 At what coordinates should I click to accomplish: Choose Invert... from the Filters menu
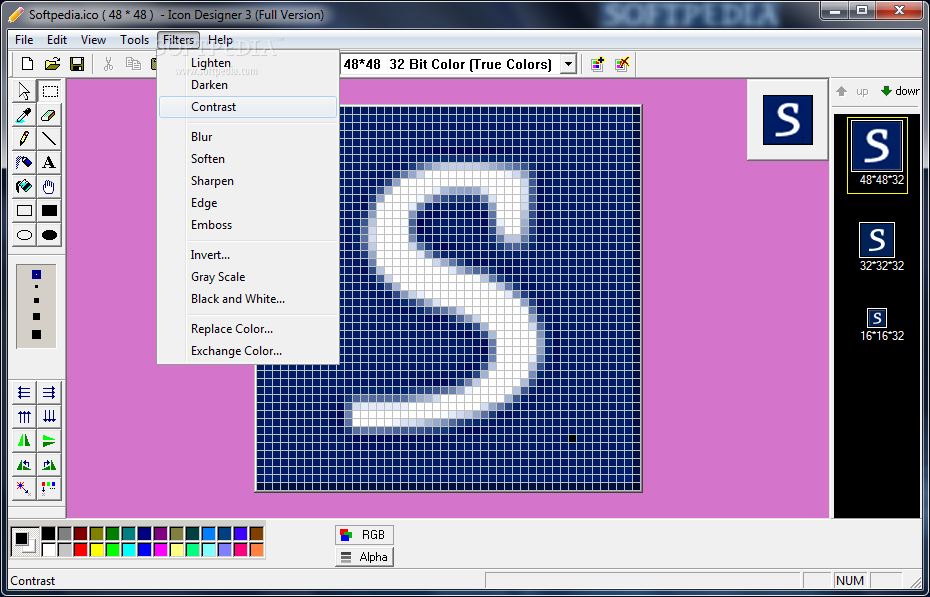[x=248, y=254]
